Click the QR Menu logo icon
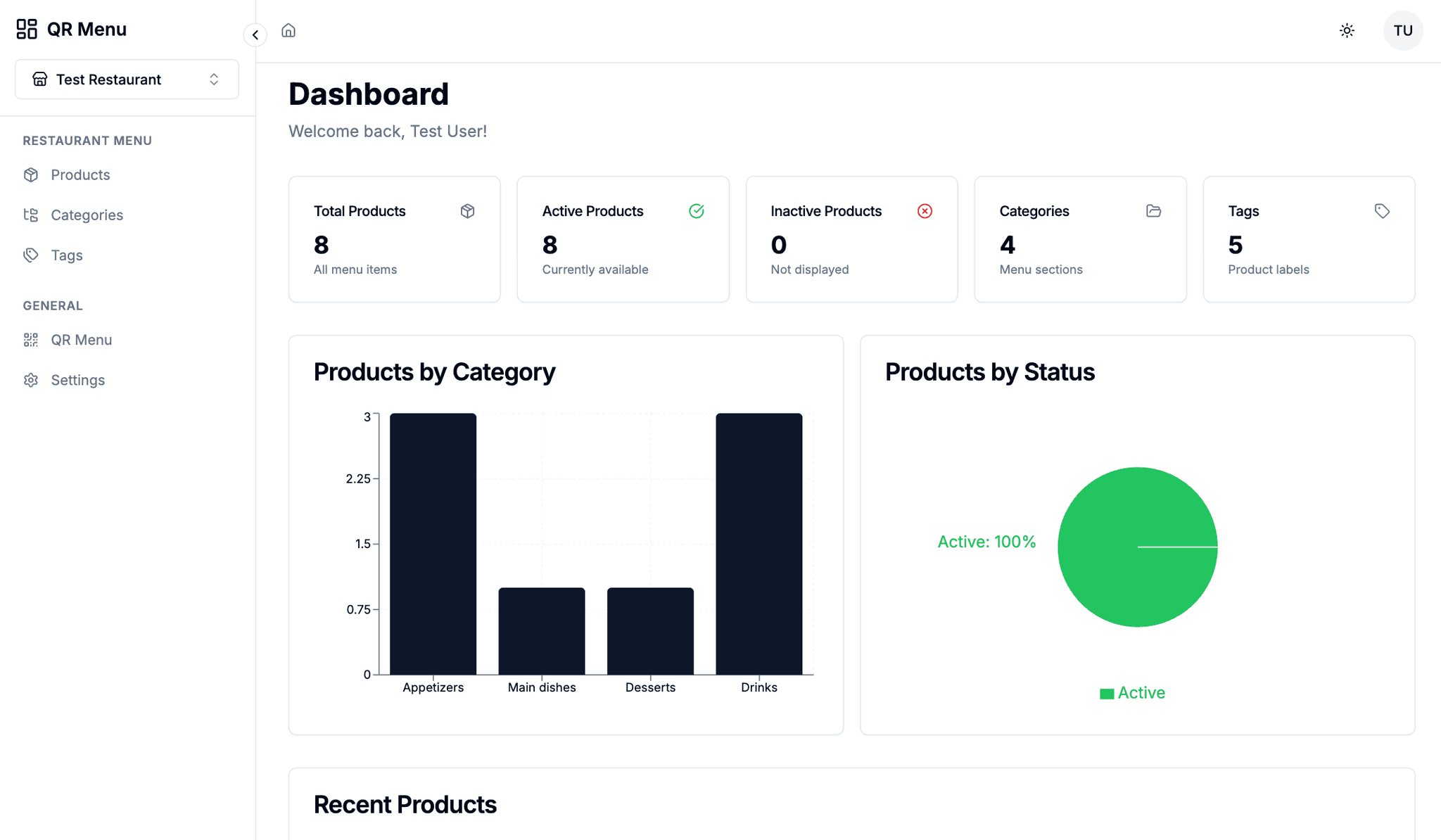The width and height of the screenshot is (1441, 840). tap(27, 29)
